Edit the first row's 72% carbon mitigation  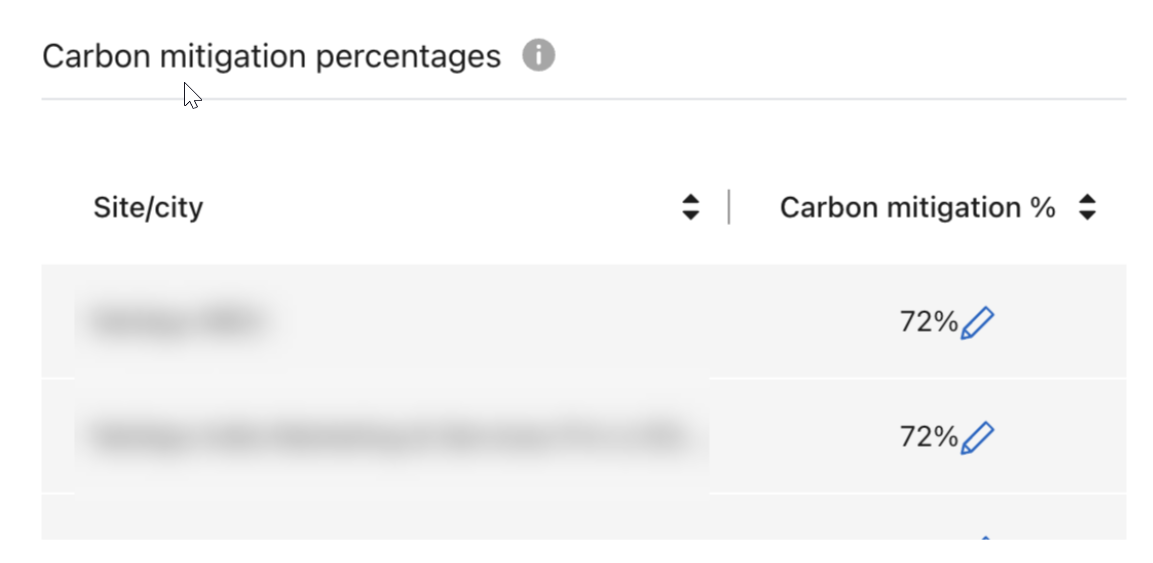pyautogui.click(x=977, y=323)
